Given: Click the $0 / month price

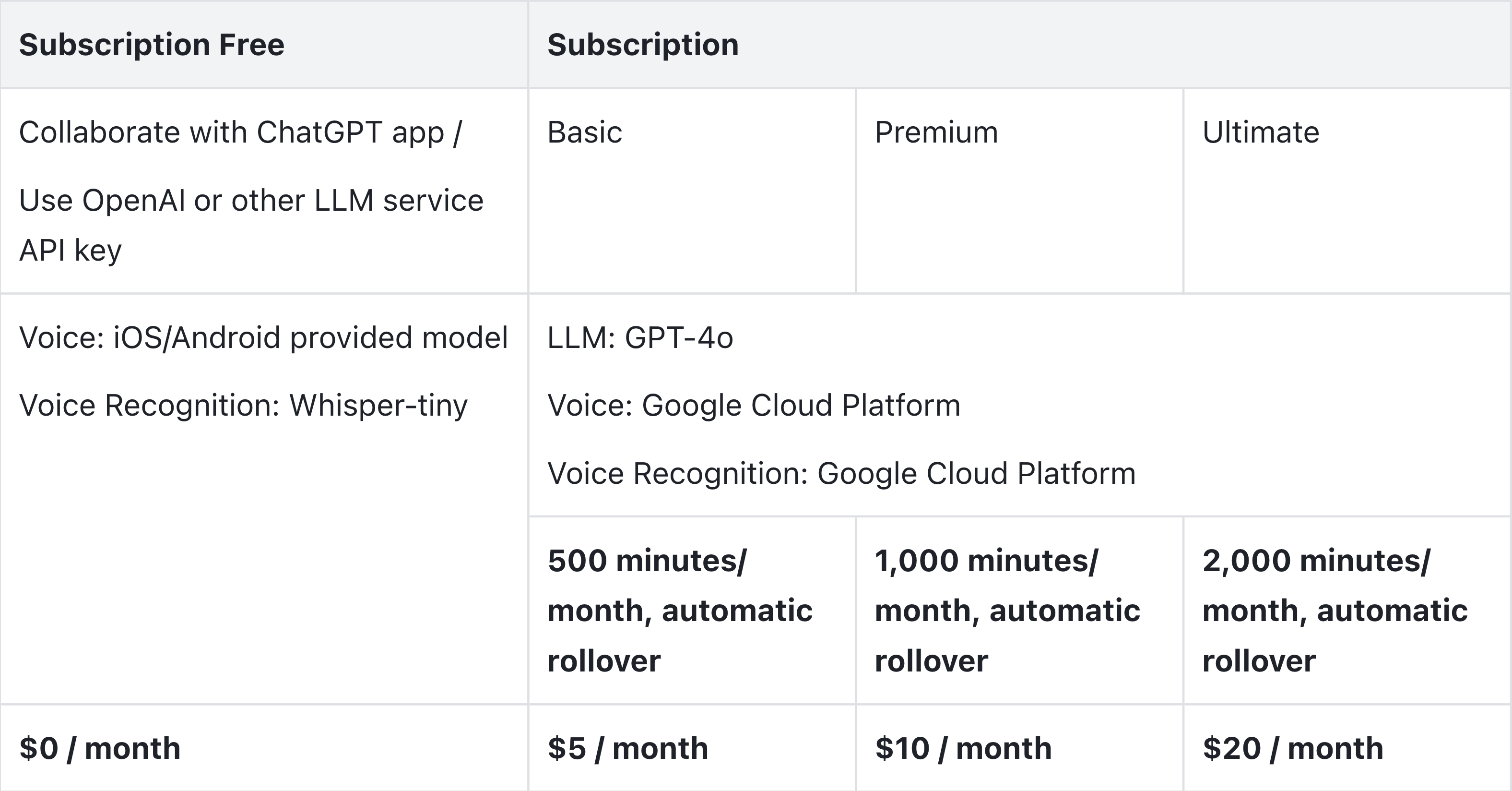Looking at the screenshot, I should tap(100, 748).
